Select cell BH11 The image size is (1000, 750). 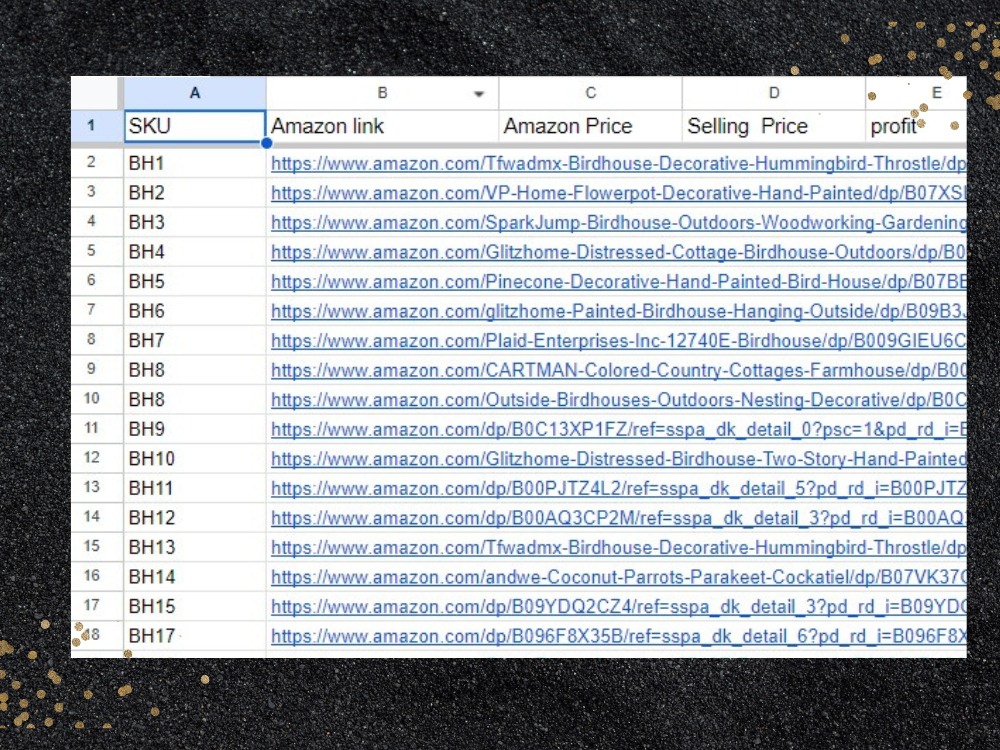(x=195, y=489)
